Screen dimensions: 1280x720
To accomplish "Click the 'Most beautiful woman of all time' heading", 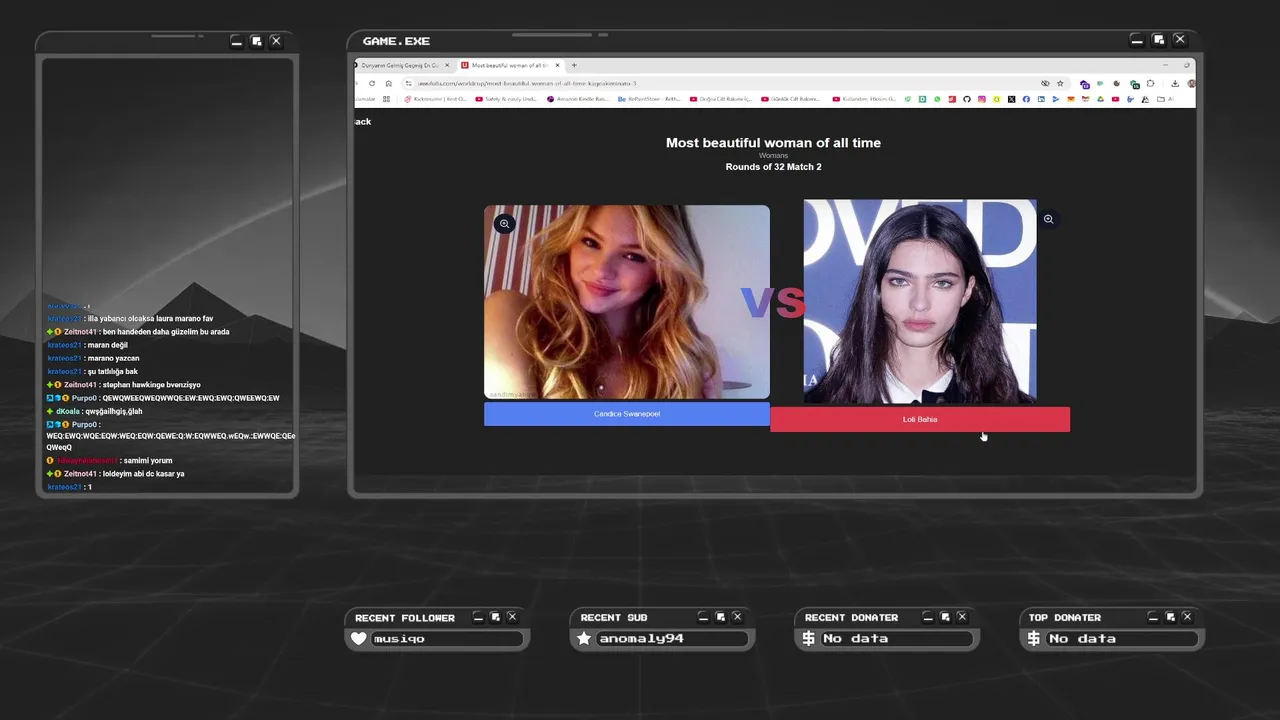I will pyautogui.click(x=773, y=143).
